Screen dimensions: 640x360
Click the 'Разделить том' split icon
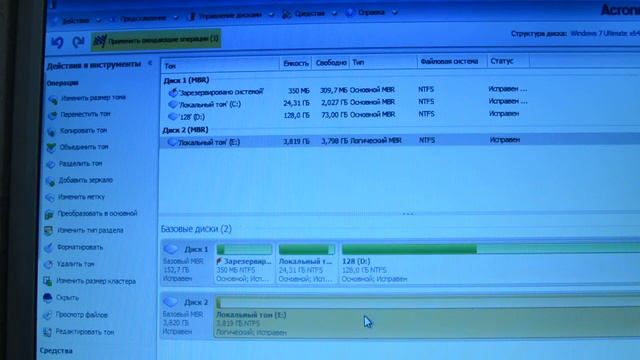(51, 164)
